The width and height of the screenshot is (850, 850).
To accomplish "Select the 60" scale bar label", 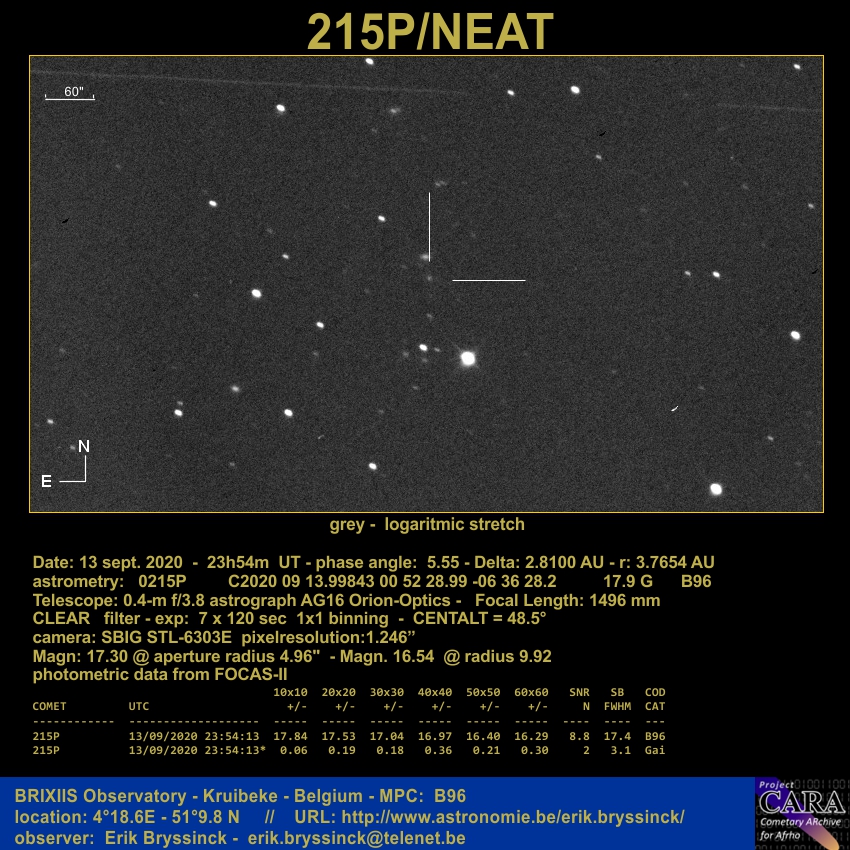I will [x=74, y=92].
